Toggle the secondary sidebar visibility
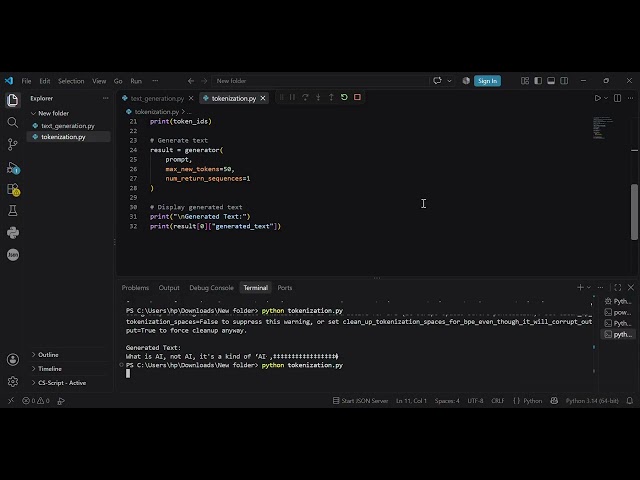This screenshot has width=640, height=480. [564, 81]
